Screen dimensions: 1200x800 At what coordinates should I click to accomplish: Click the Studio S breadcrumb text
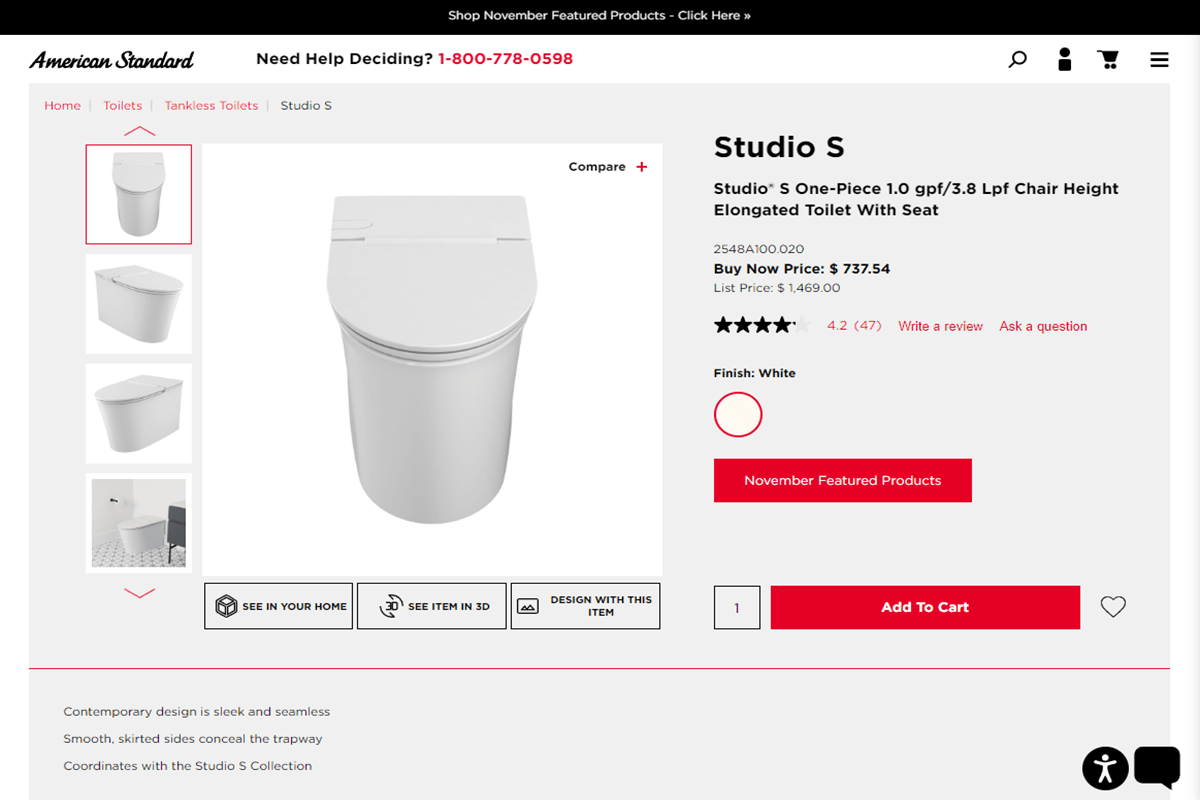click(x=306, y=106)
